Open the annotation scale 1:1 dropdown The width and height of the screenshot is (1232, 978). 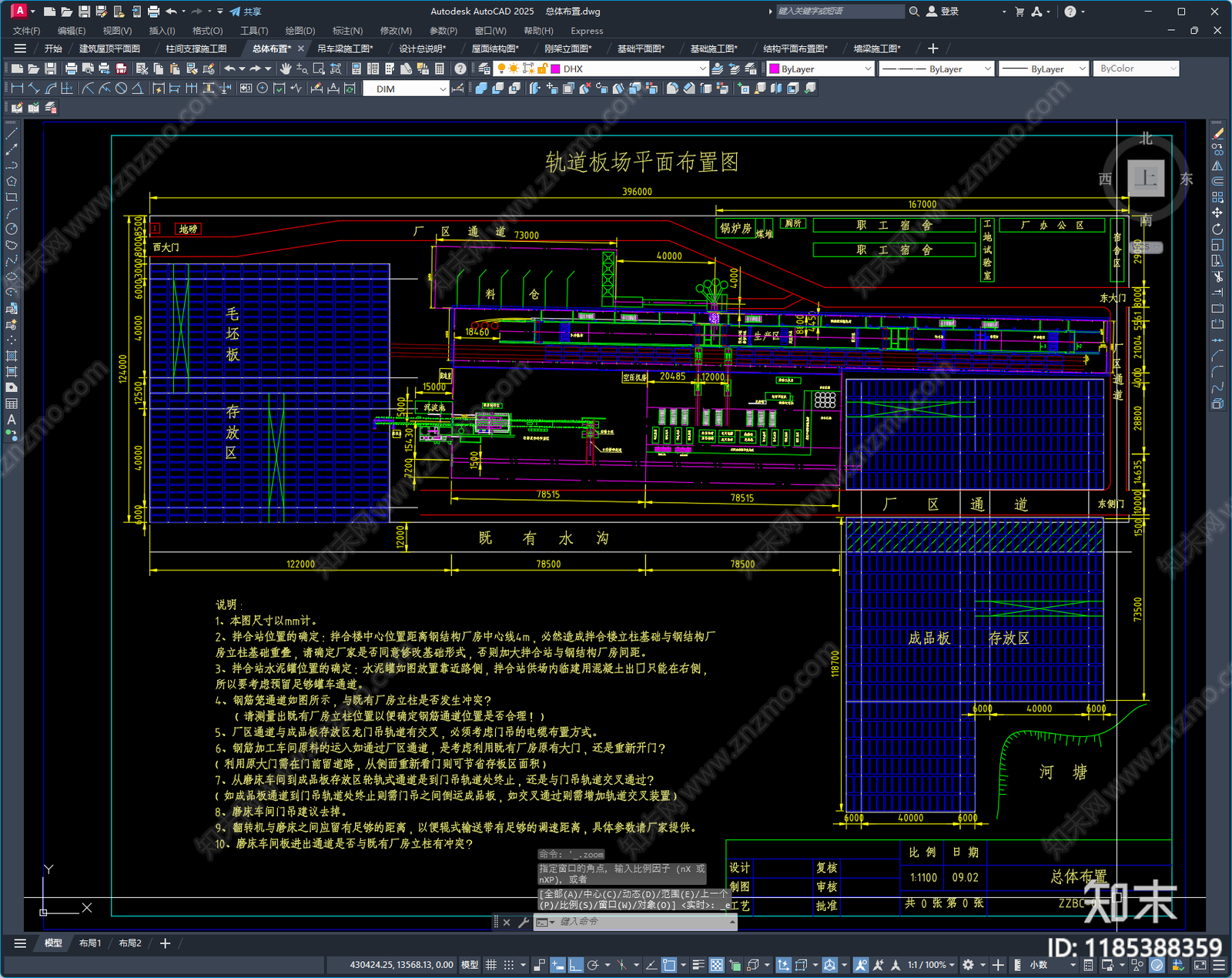(930, 965)
